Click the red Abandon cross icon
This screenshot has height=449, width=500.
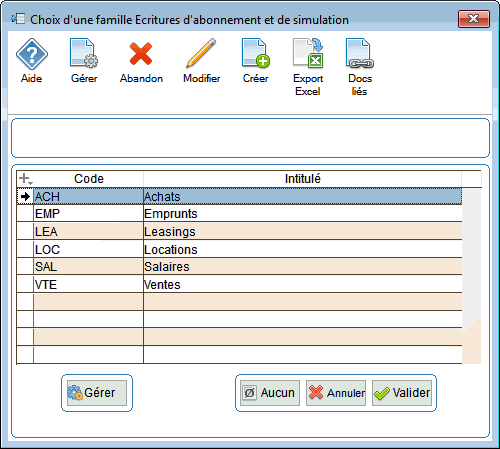(x=141, y=54)
